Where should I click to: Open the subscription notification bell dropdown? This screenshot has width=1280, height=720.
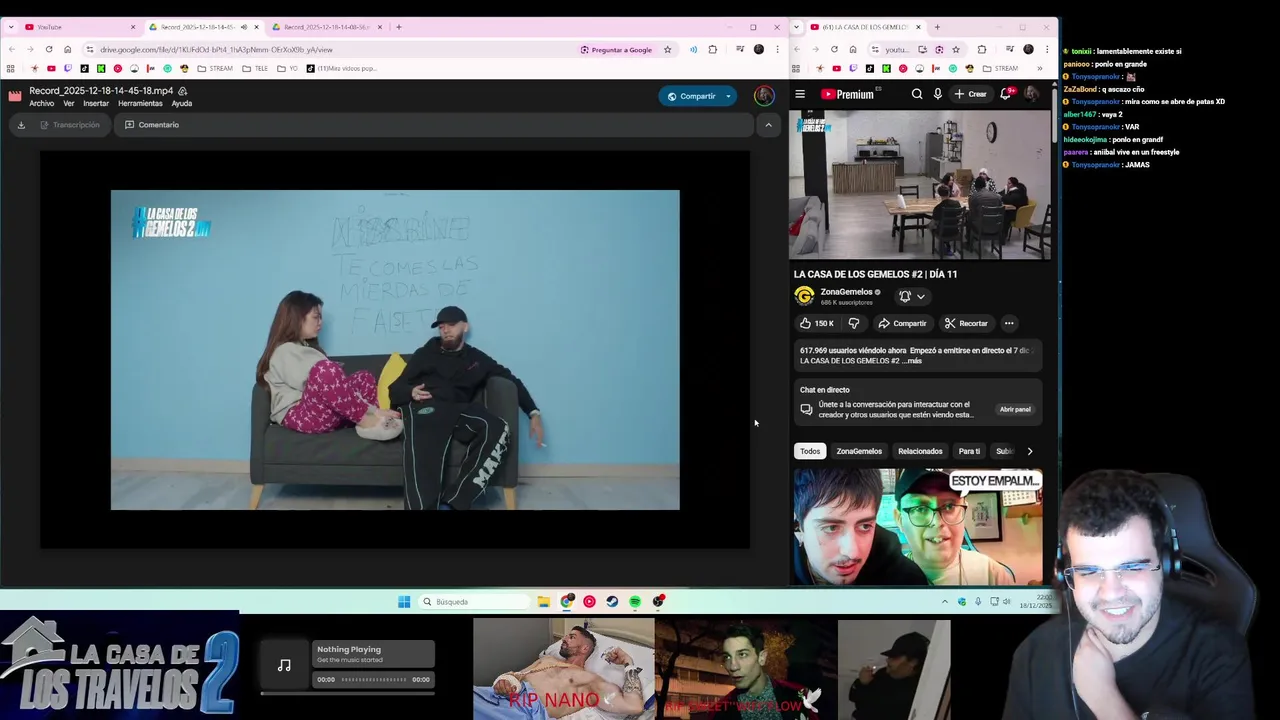pos(912,296)
